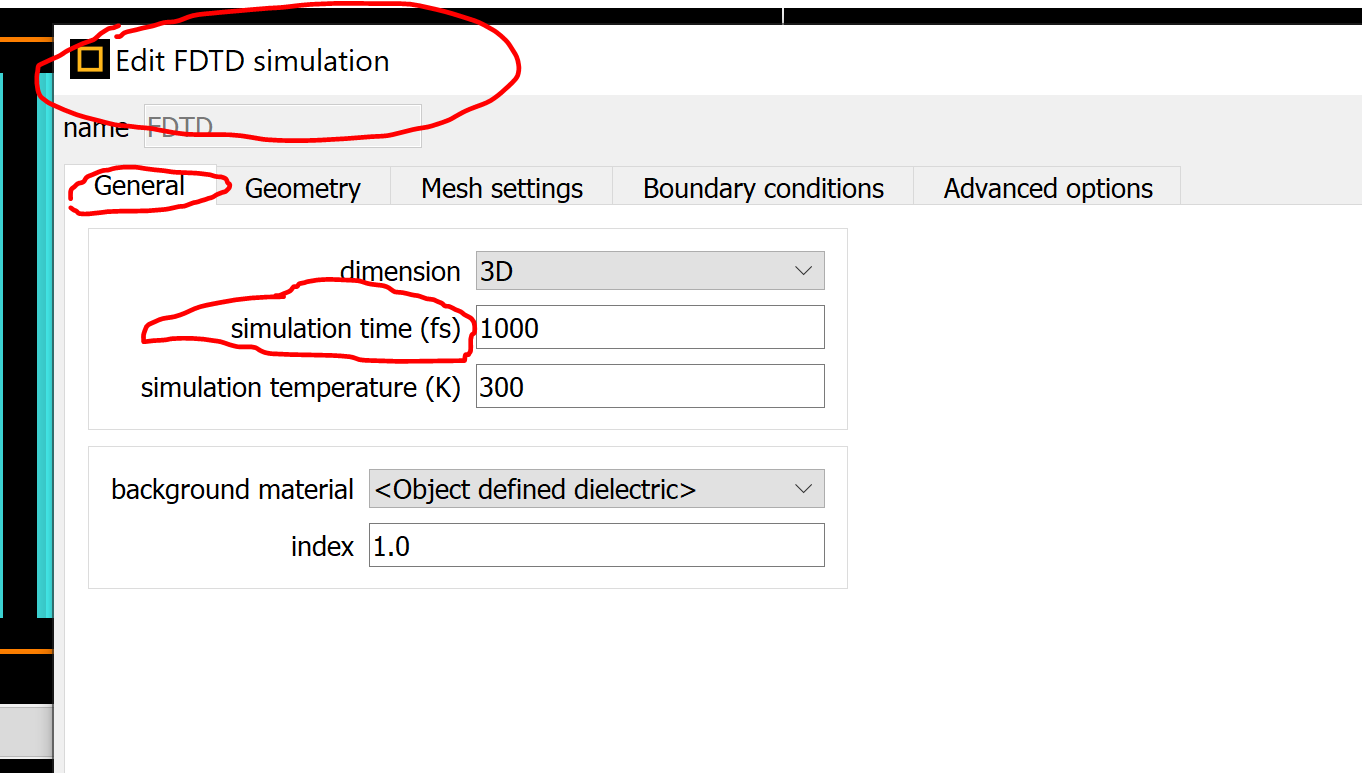
Task: Open the dimension dropdown showing 3D
Action: point(650,271)
